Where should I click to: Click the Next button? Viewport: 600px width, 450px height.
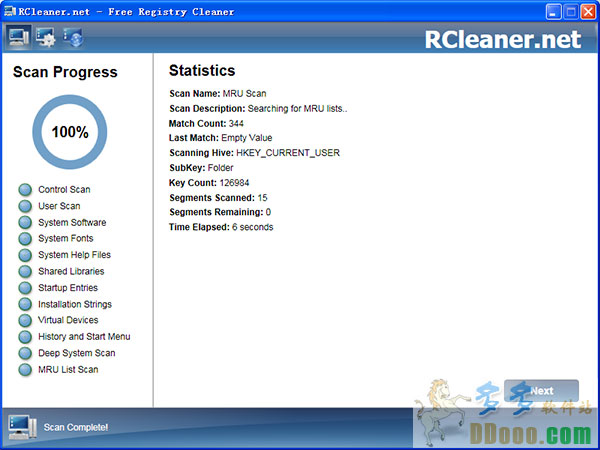tap(541, 391)
